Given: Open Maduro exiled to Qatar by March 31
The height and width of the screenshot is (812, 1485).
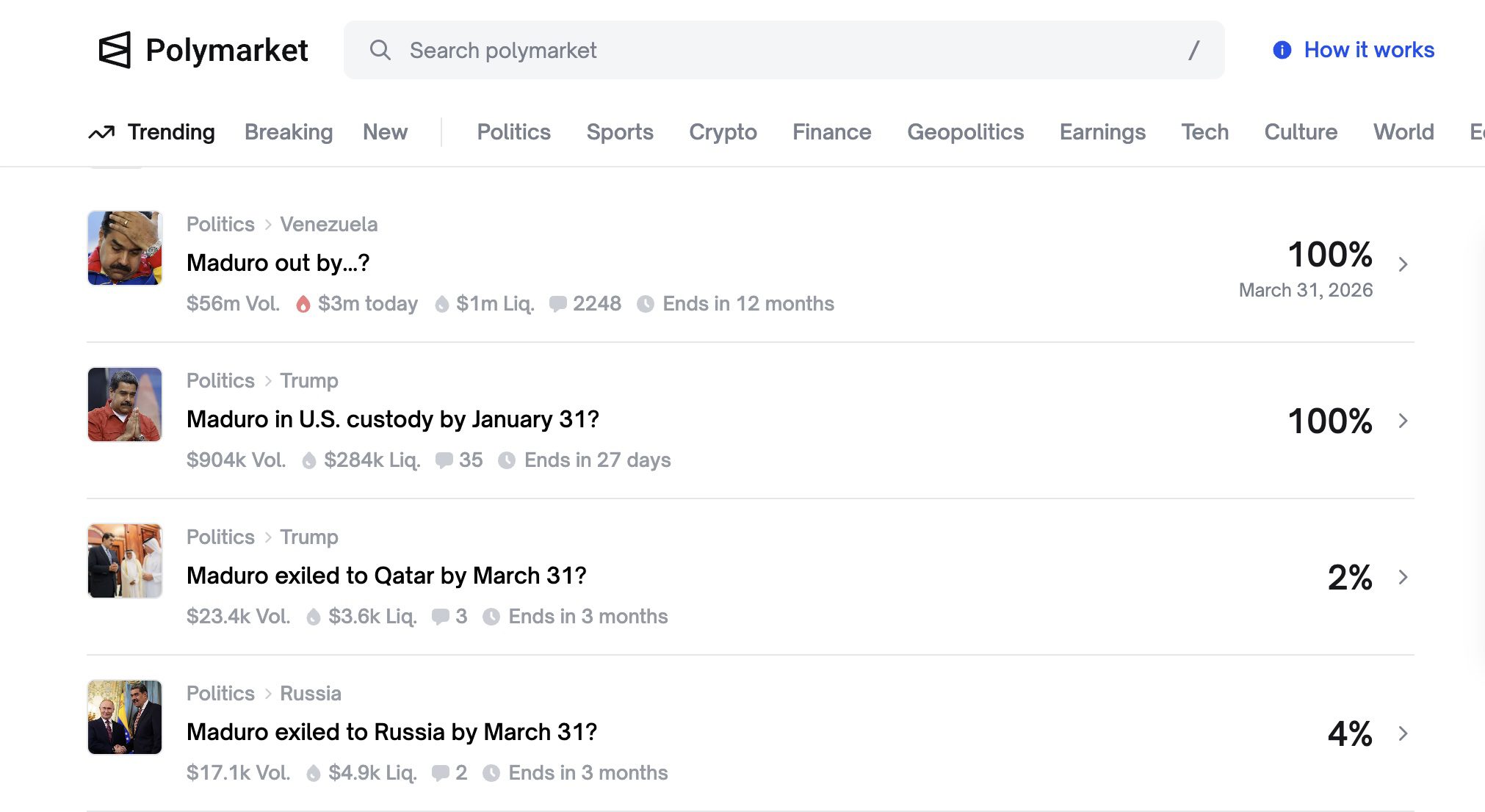Looking at the screenshot, I should tap(386, 576).
